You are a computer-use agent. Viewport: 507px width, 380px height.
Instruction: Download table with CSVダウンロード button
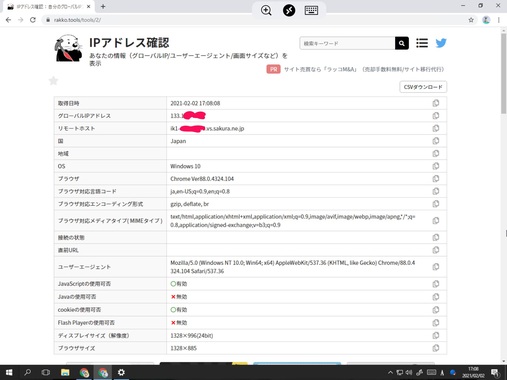tap(423, 87)
